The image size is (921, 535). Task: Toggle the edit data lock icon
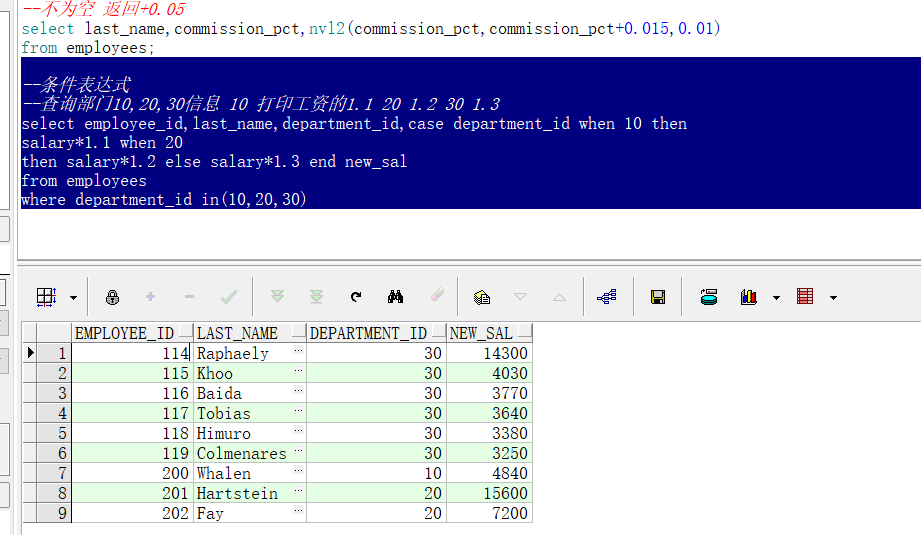[112, 297]
